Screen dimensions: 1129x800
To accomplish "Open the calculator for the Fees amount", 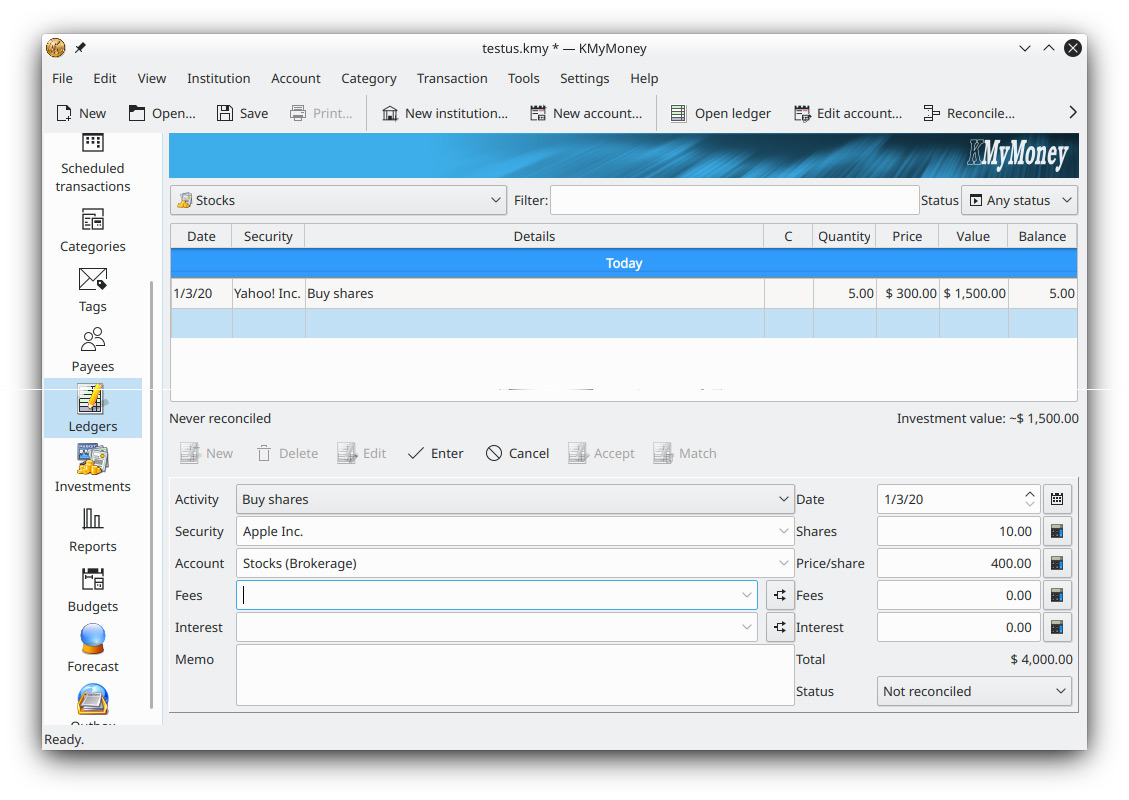I will coord(1057,595).
